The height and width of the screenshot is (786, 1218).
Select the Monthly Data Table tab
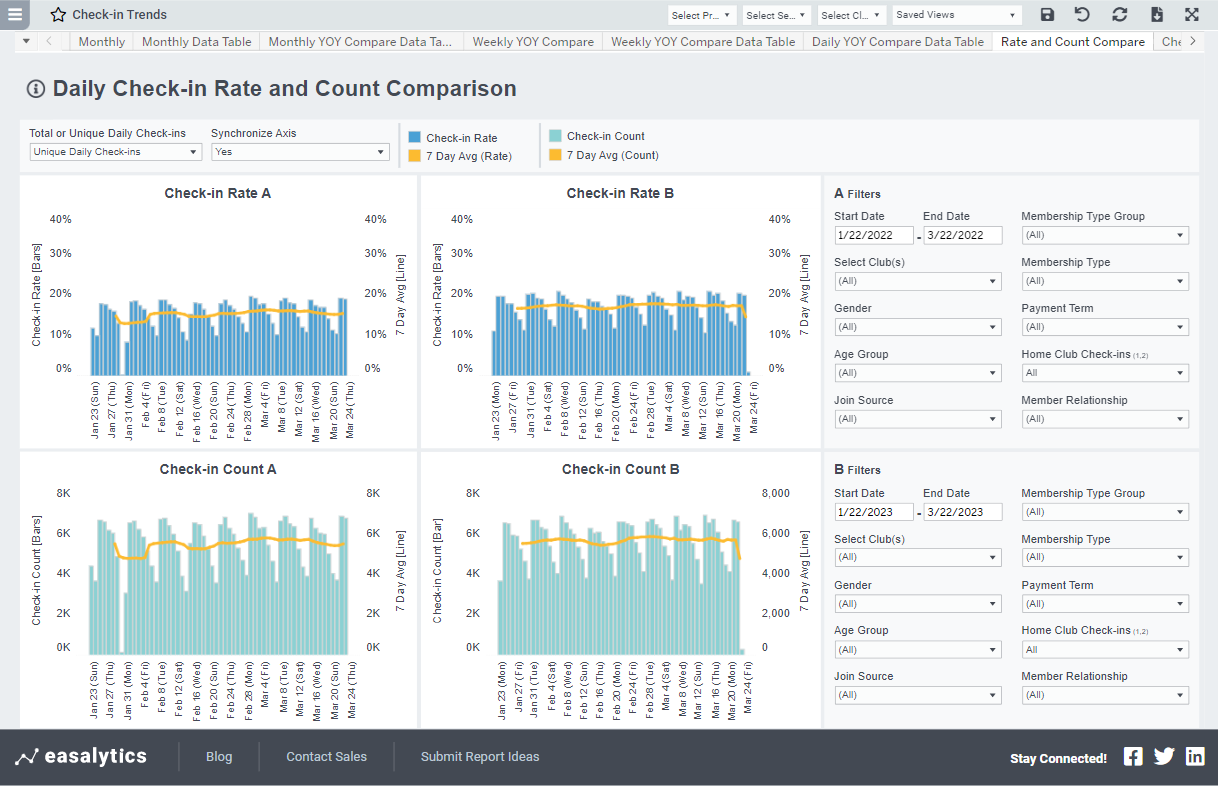[196, 41]
